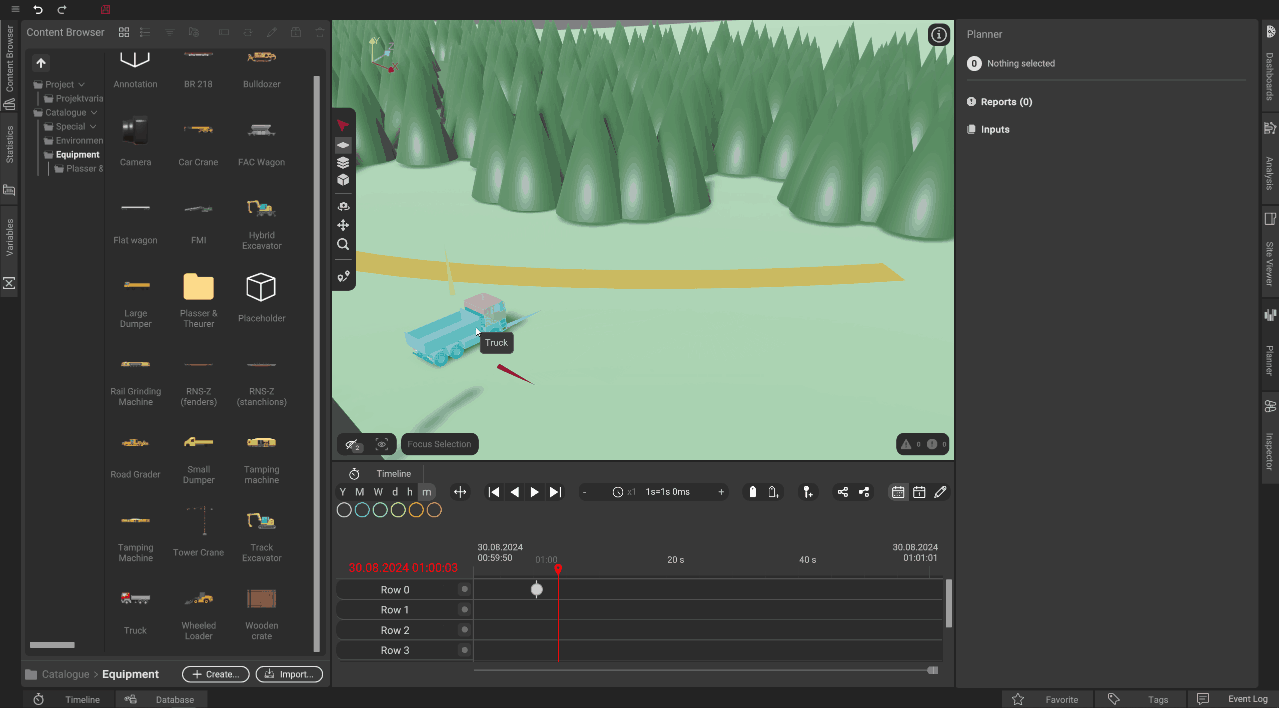Image resolution: width=1279 pixels, height=708 pixels.
Task: Click the first share nodes icon in timeline
Action: (843, 492)
